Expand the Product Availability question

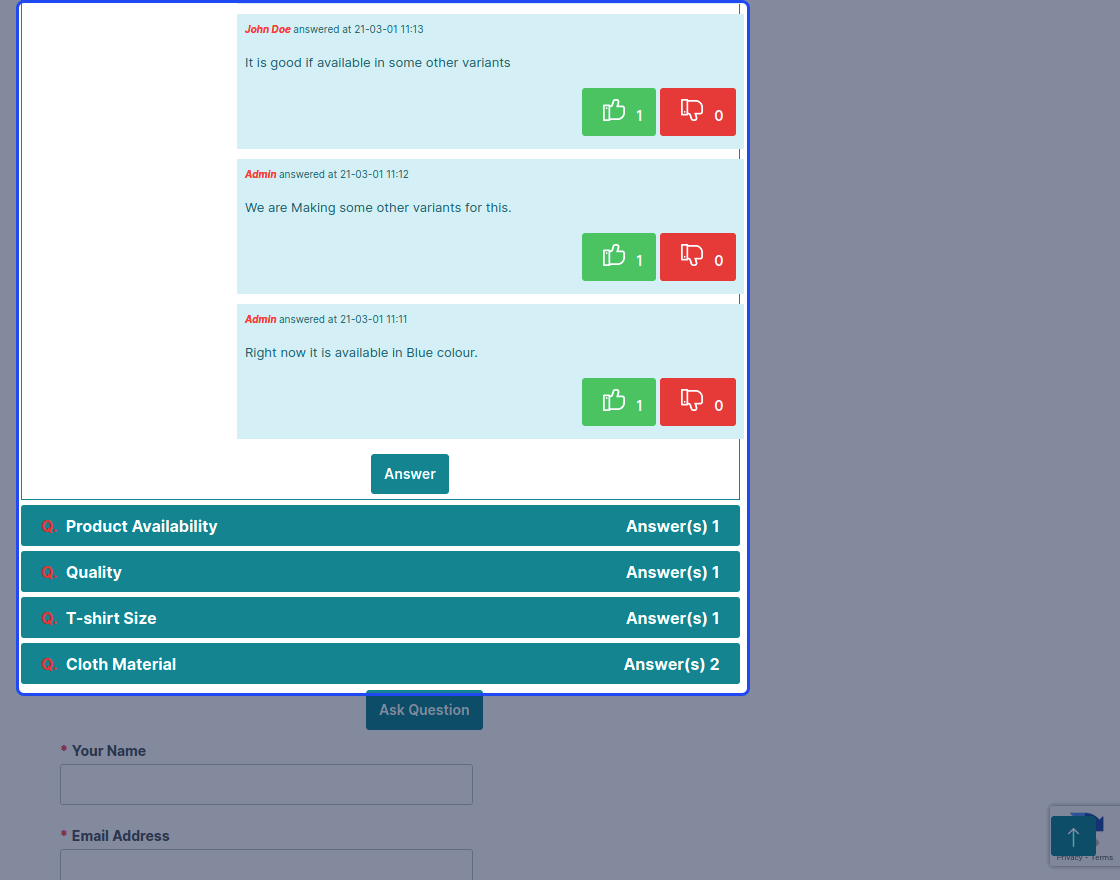coord(380,526)
